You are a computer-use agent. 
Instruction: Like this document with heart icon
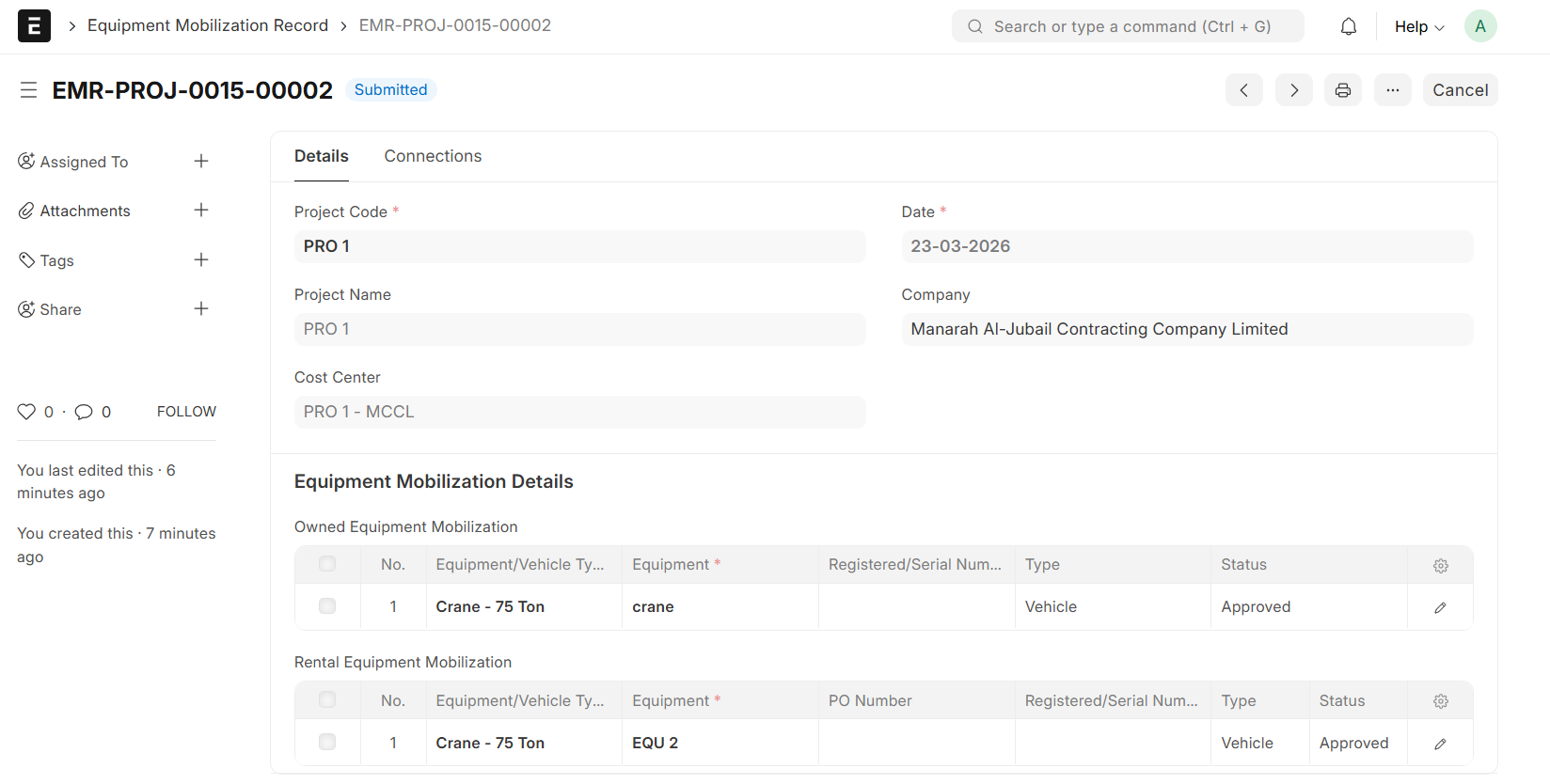point(26,412)
